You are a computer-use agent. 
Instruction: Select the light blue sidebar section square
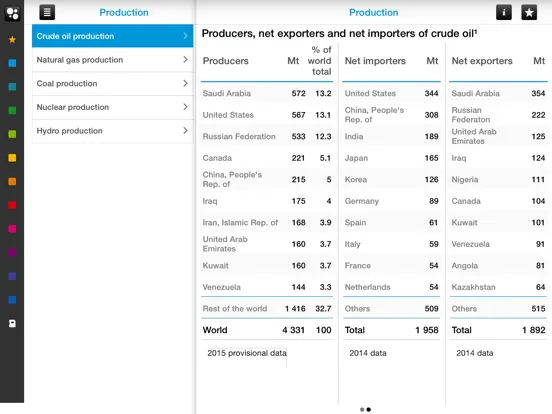point(12,63)
